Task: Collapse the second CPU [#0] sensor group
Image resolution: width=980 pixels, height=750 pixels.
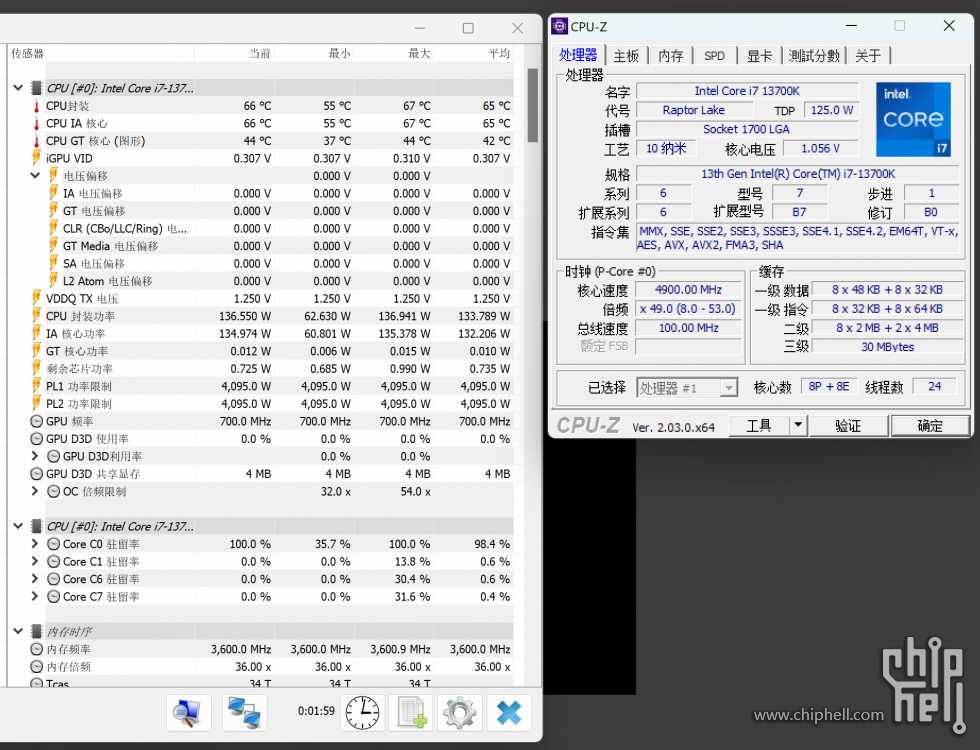Action: tap(18, 526)
